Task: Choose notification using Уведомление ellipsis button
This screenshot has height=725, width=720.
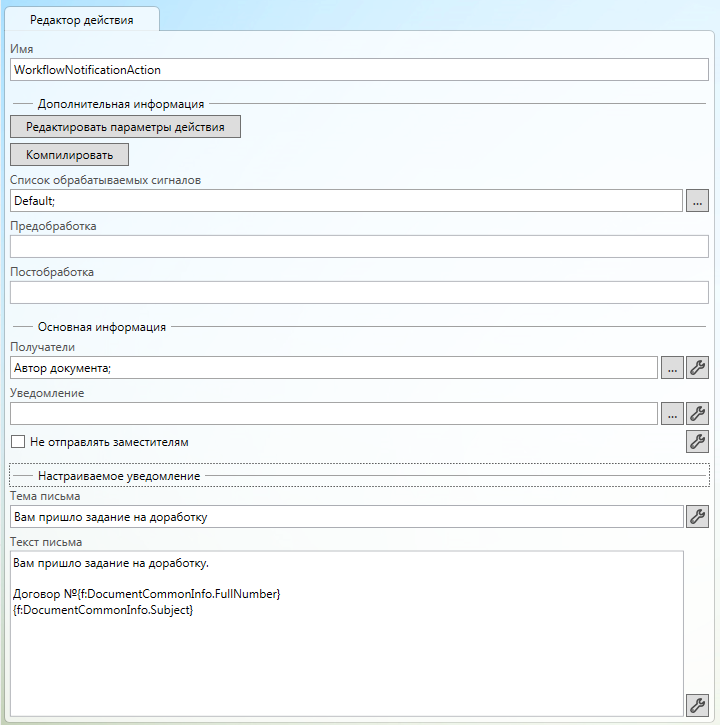Action: coord(672,413)
